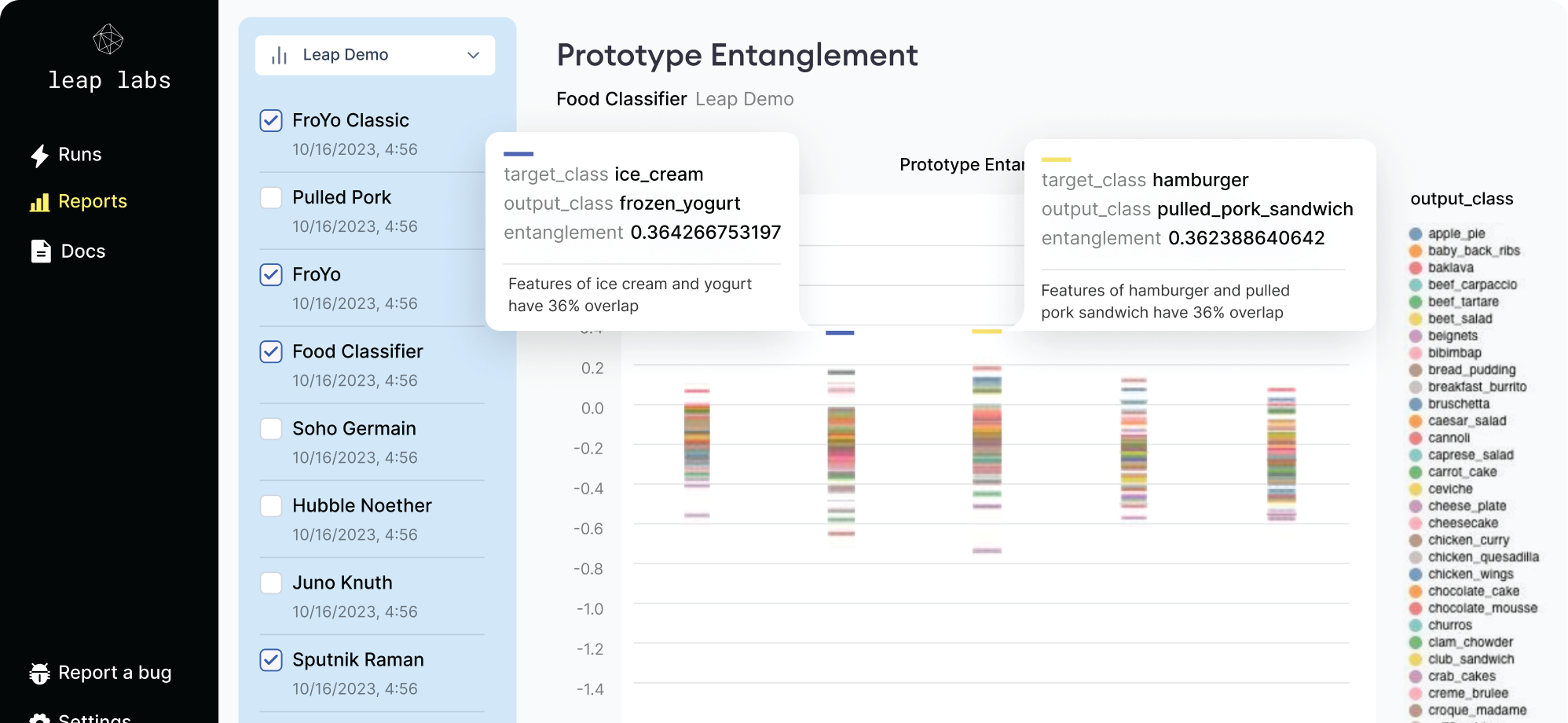Image resolution: width=1568 pixels, height=723 pixels.
Task: Select the Hubble Noether run name
Action: click(361, 505)
